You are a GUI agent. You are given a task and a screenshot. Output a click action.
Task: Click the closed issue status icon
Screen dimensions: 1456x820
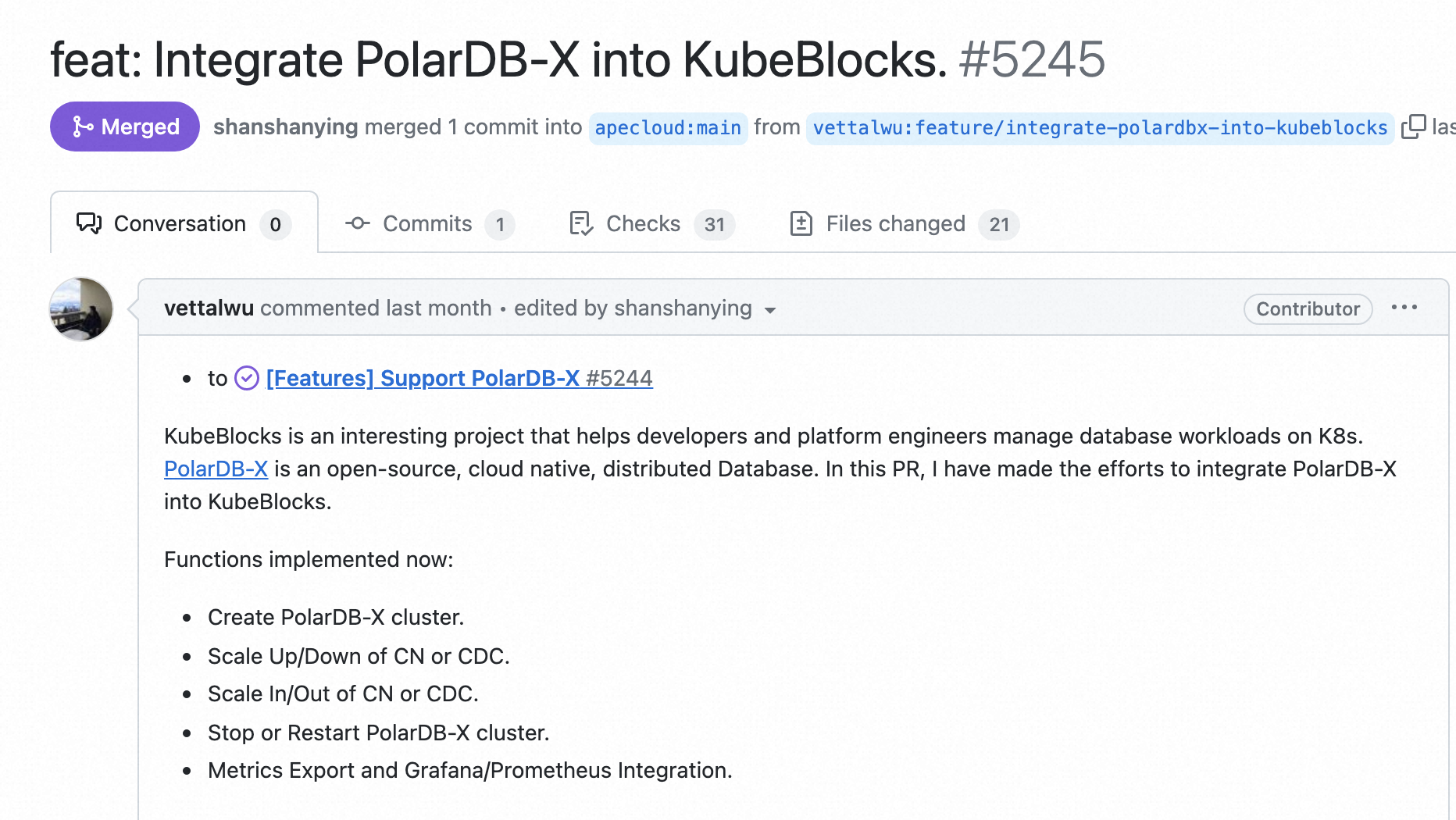pos(247,379)
